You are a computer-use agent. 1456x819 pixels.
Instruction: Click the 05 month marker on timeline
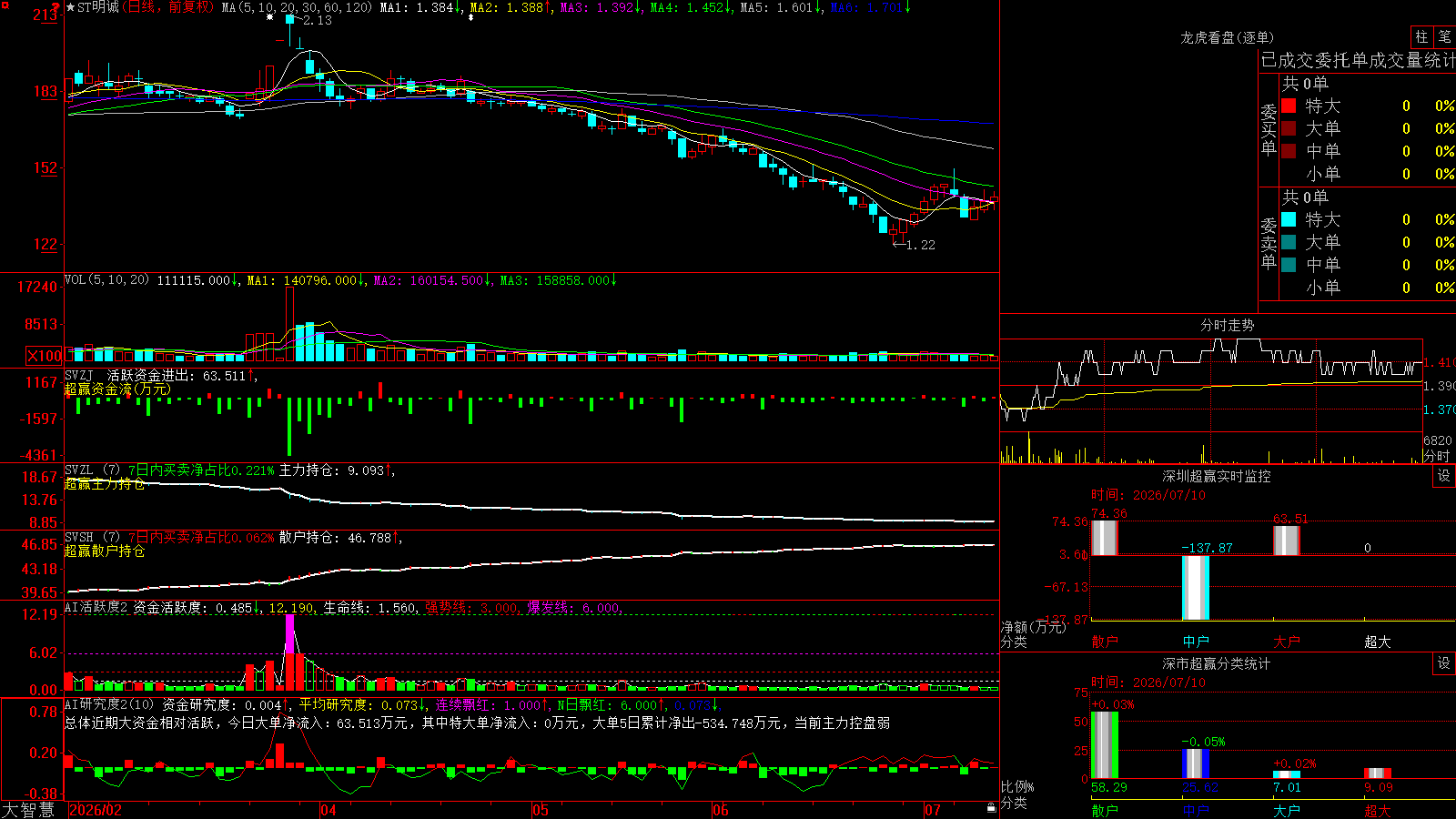coord(541,810)
